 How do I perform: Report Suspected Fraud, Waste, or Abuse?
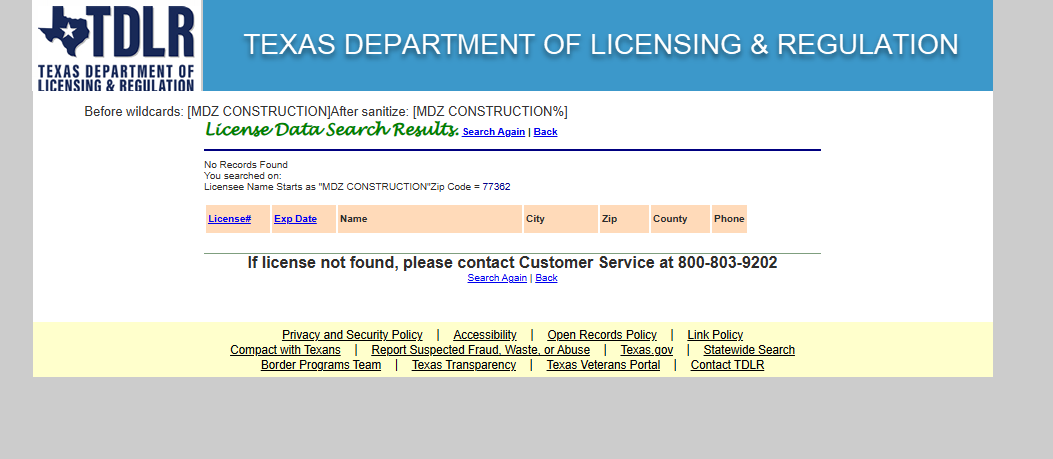(x=481, y=349)
